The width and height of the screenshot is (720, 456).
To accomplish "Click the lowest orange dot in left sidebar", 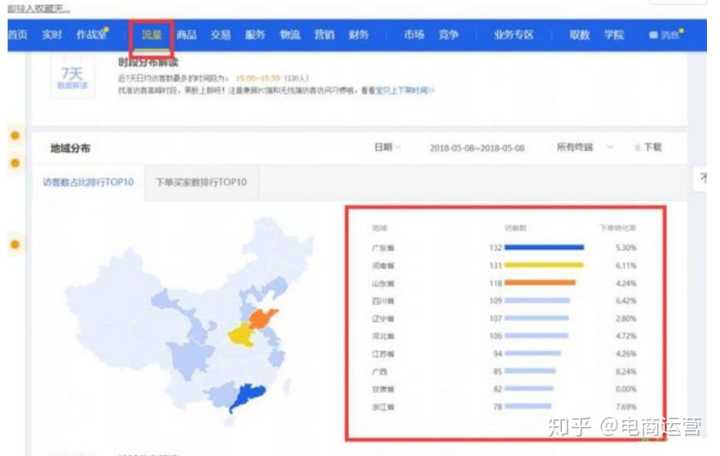I will tap(15, 243).
